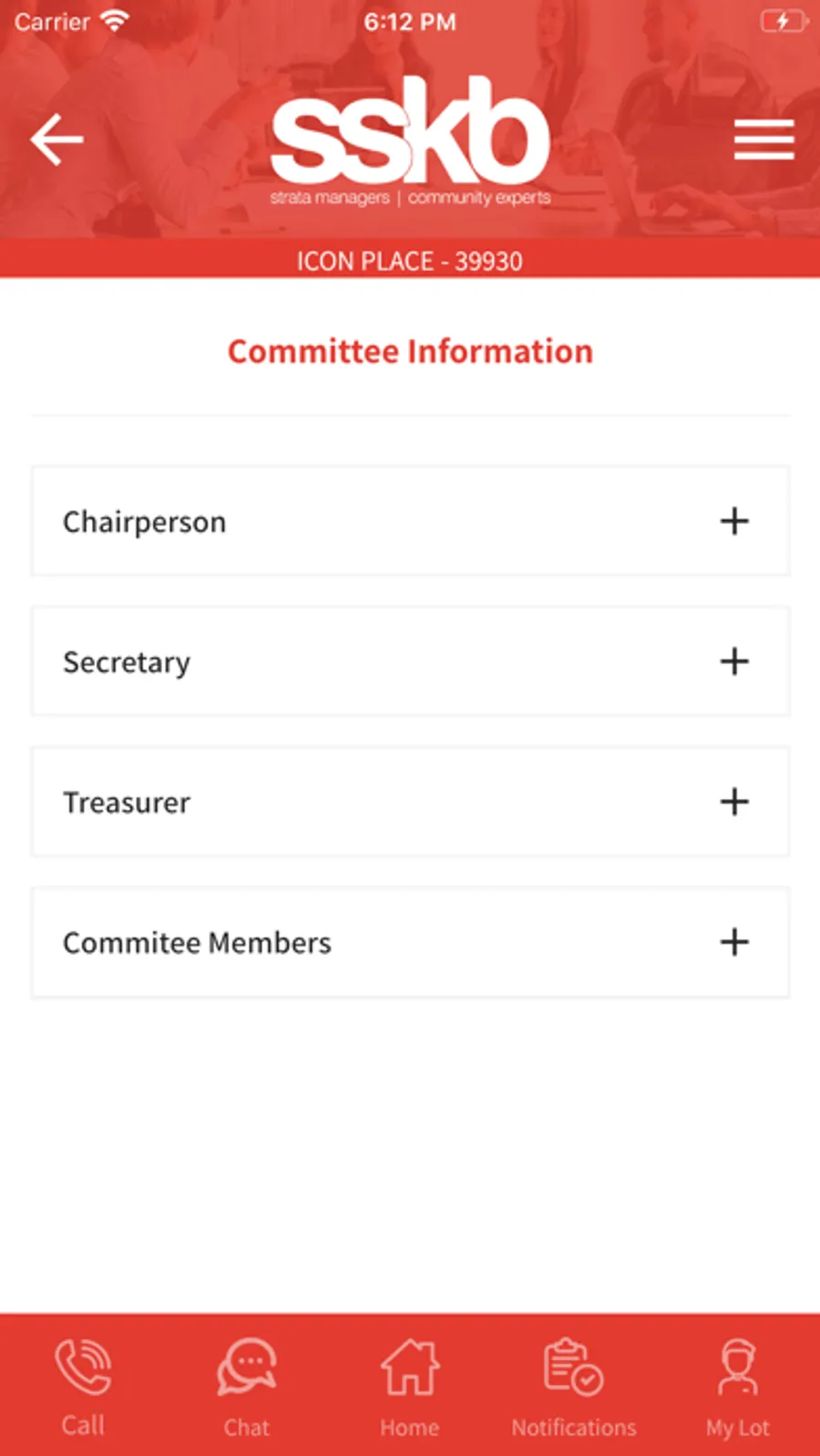Viewport: 820px width, 1456px height.
Task: Select the Secretary row label
Action: click(x=127, y=662)
